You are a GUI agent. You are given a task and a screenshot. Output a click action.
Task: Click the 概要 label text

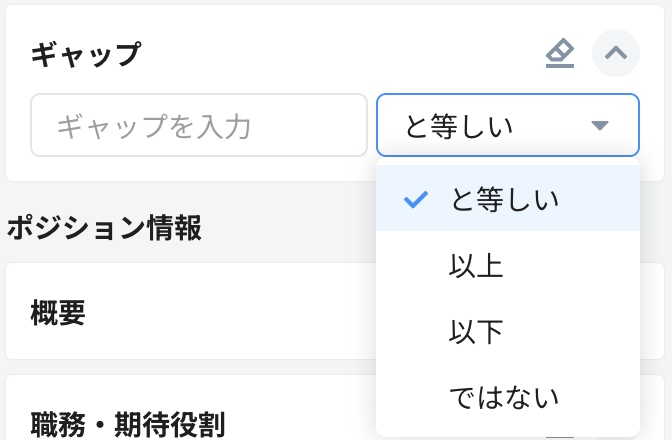pyautogui.click(x=58, y=312)
